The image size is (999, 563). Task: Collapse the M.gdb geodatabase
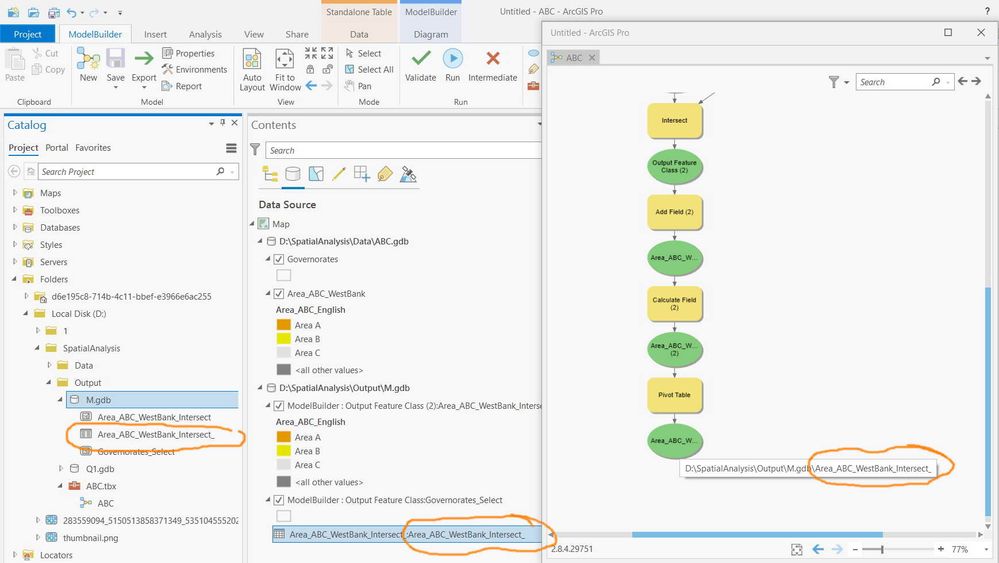61,400
